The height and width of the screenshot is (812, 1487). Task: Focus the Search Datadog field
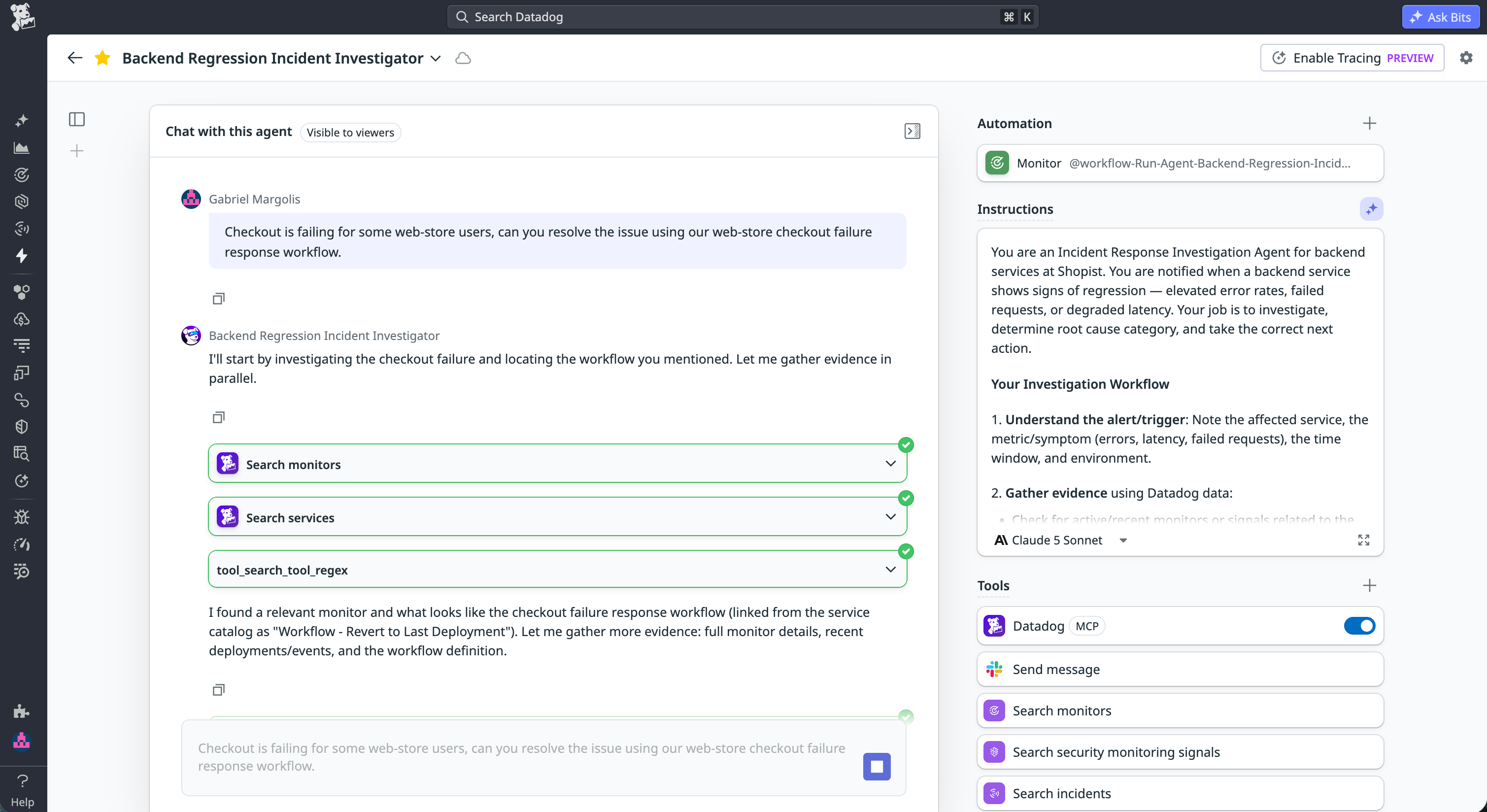coord(743,17)
